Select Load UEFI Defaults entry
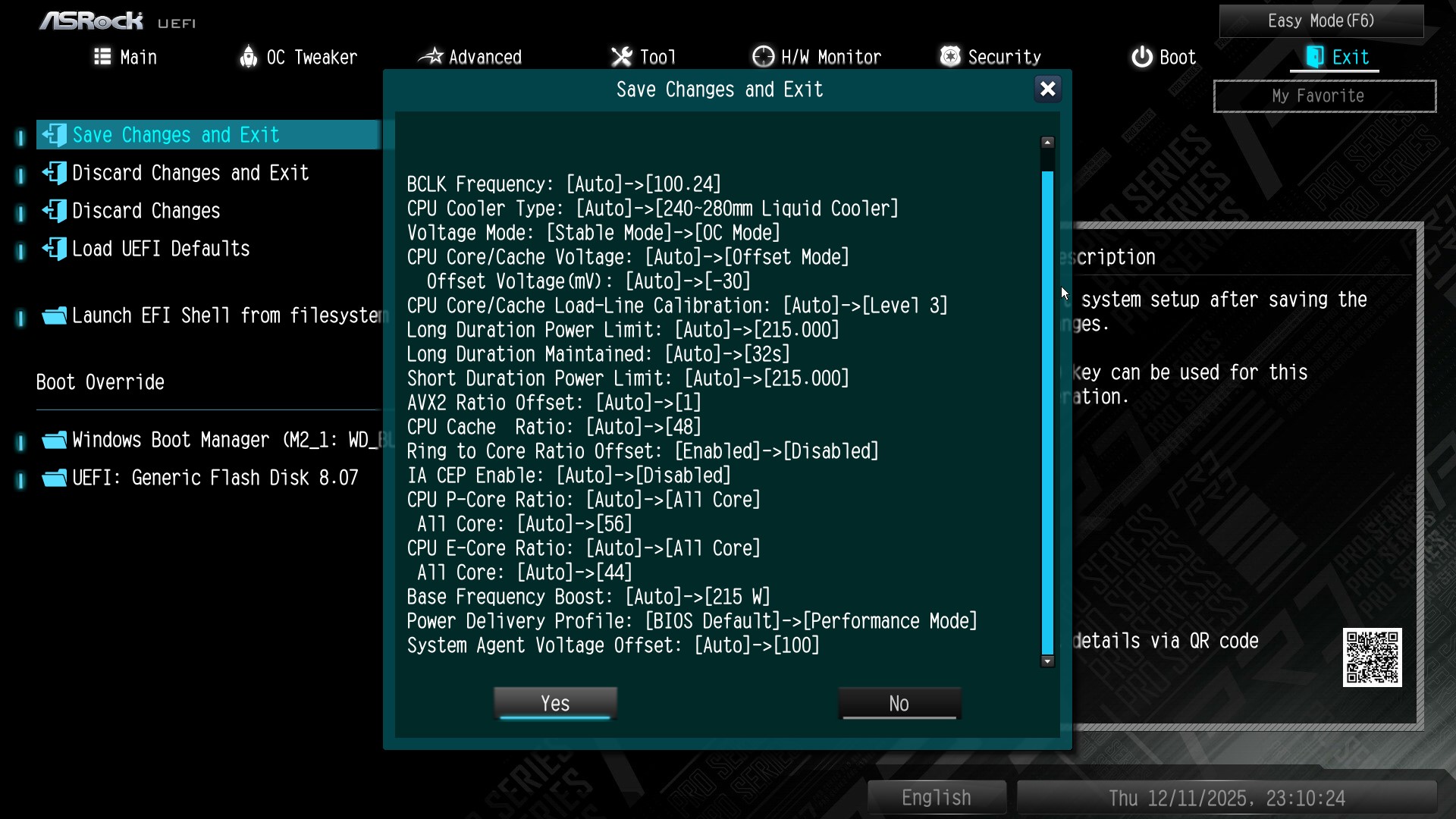This screenshot has height=819, width=1456. 161,249
